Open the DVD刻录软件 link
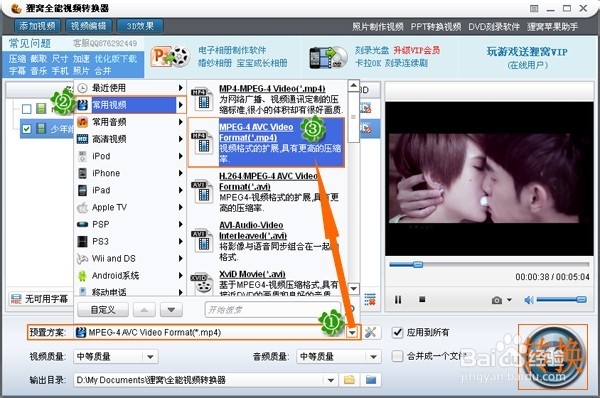The width and height of the screenshot is (600, 398). [494, 27]
